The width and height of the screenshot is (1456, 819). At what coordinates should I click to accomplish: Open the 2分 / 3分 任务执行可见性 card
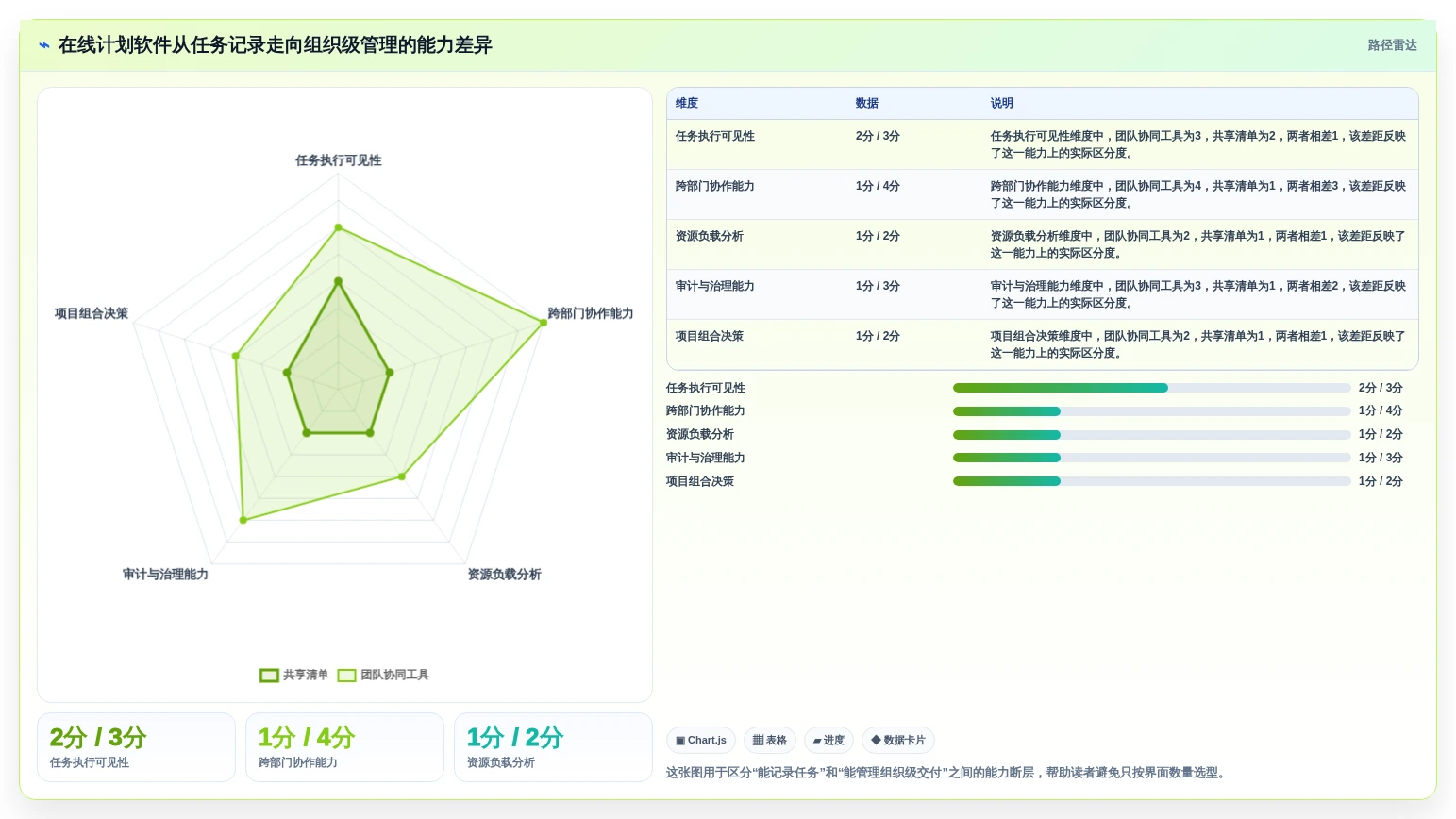(136, 747)
